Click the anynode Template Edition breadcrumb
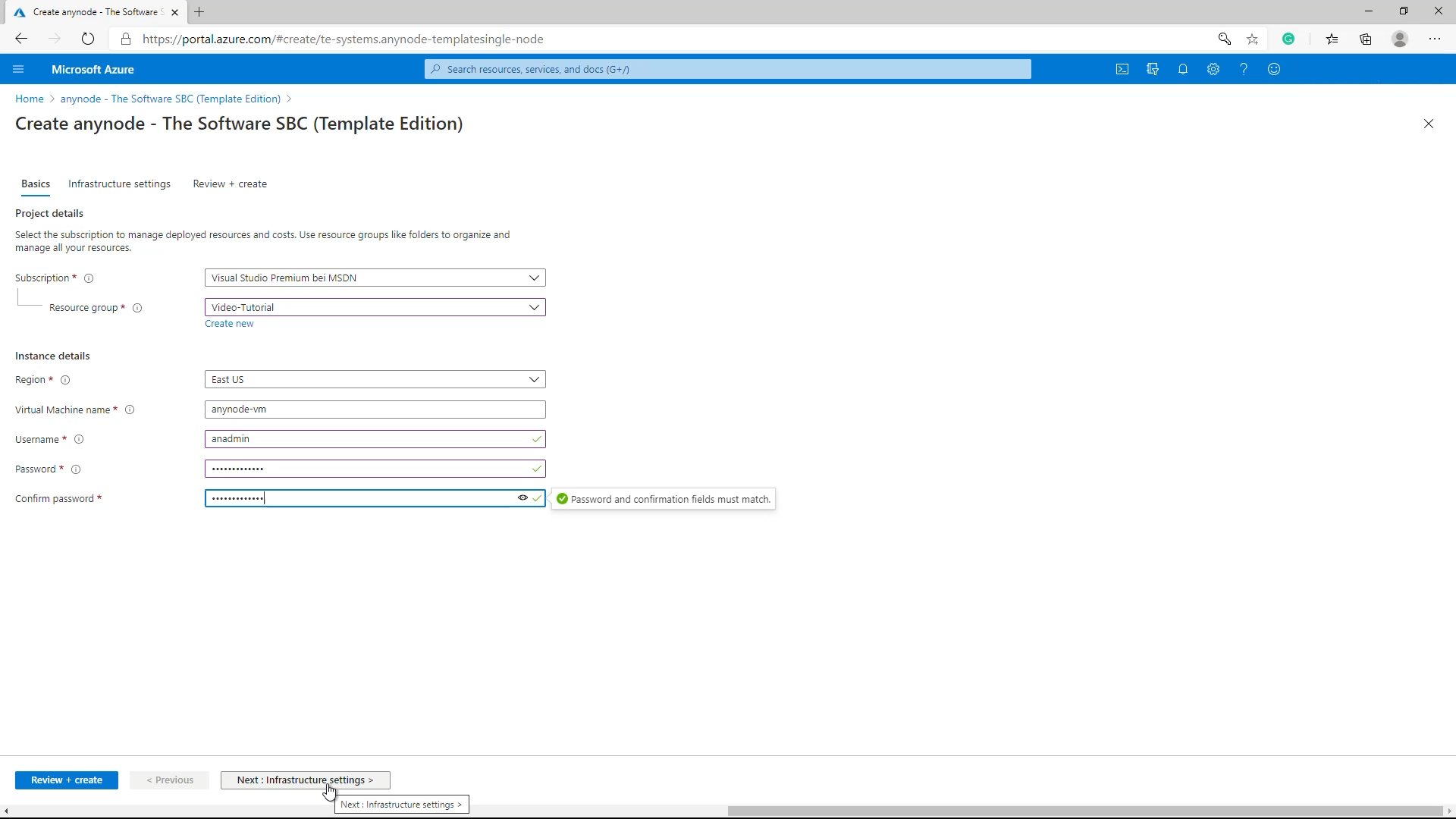This screenshot has width=1456, height=819. click(x=171, y=99)
